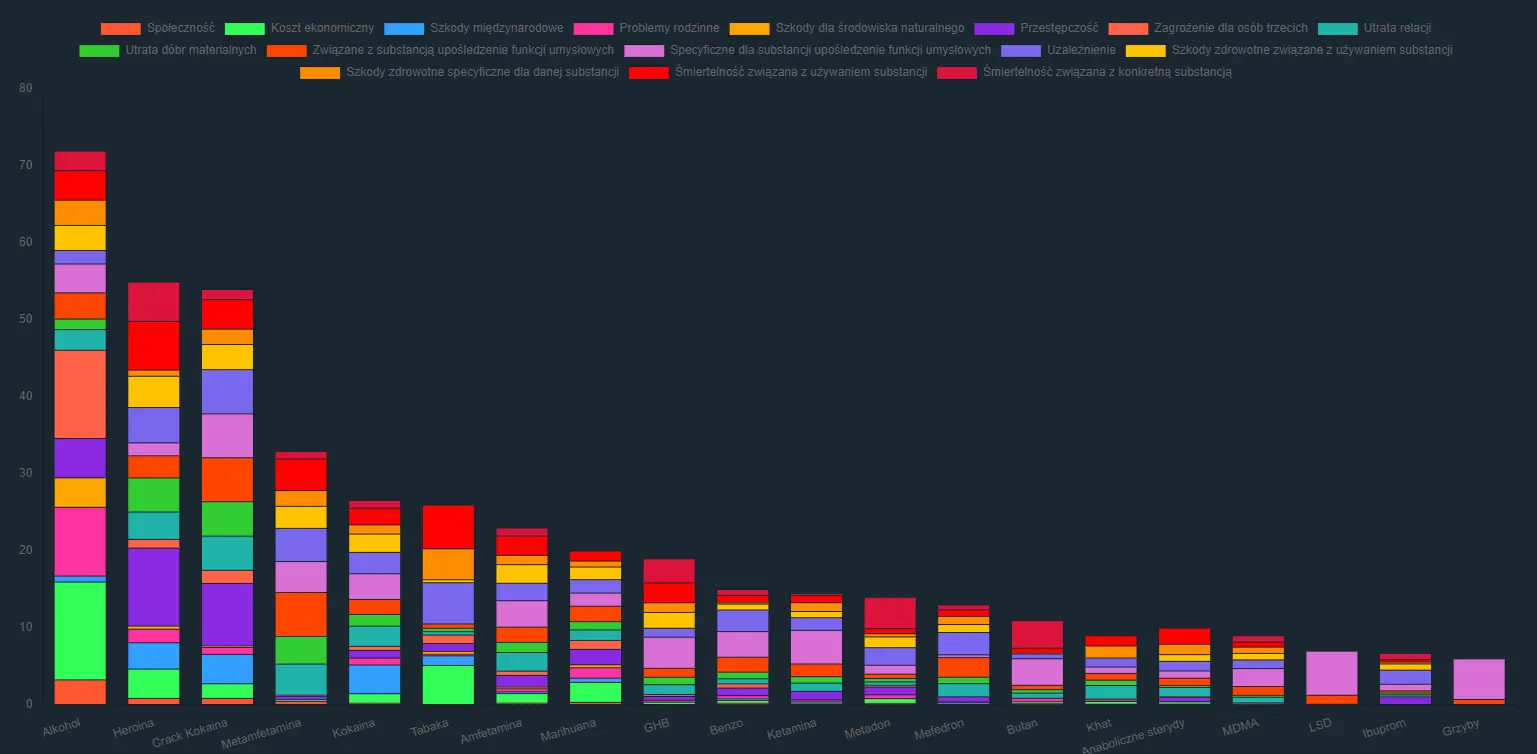
Task: Click the pink segment of the LSD bar
Action: 1332,673
